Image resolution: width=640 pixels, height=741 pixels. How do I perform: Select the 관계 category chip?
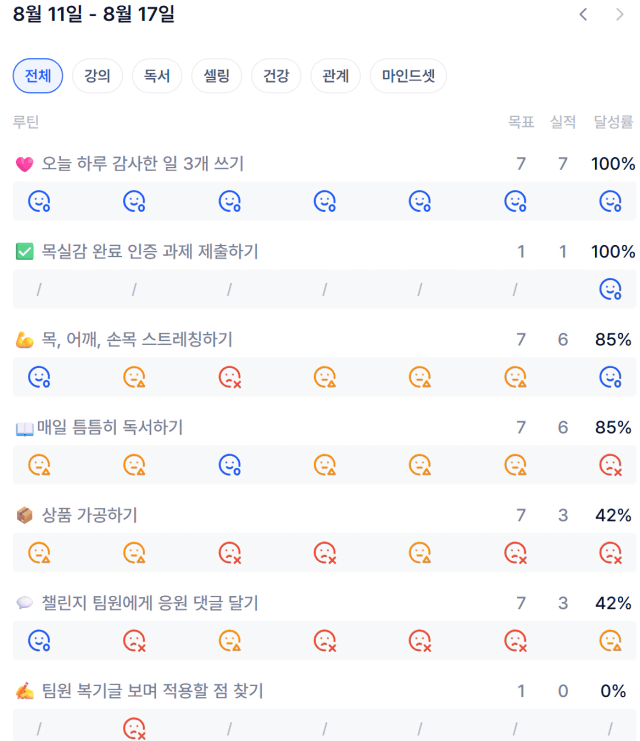tap(336, 76)
